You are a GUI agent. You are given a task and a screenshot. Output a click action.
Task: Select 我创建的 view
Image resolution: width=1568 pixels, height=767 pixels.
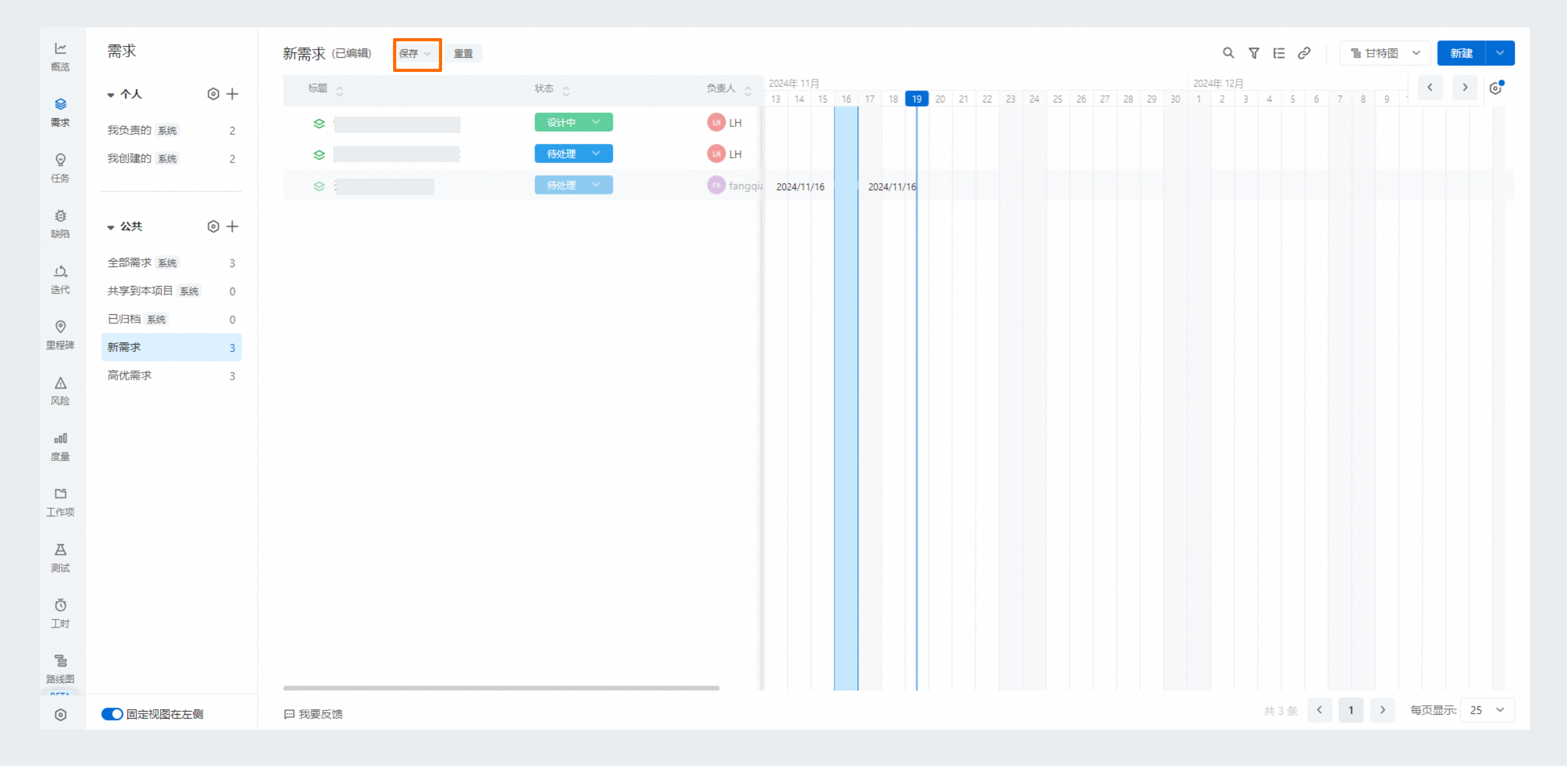click(171, 159)
